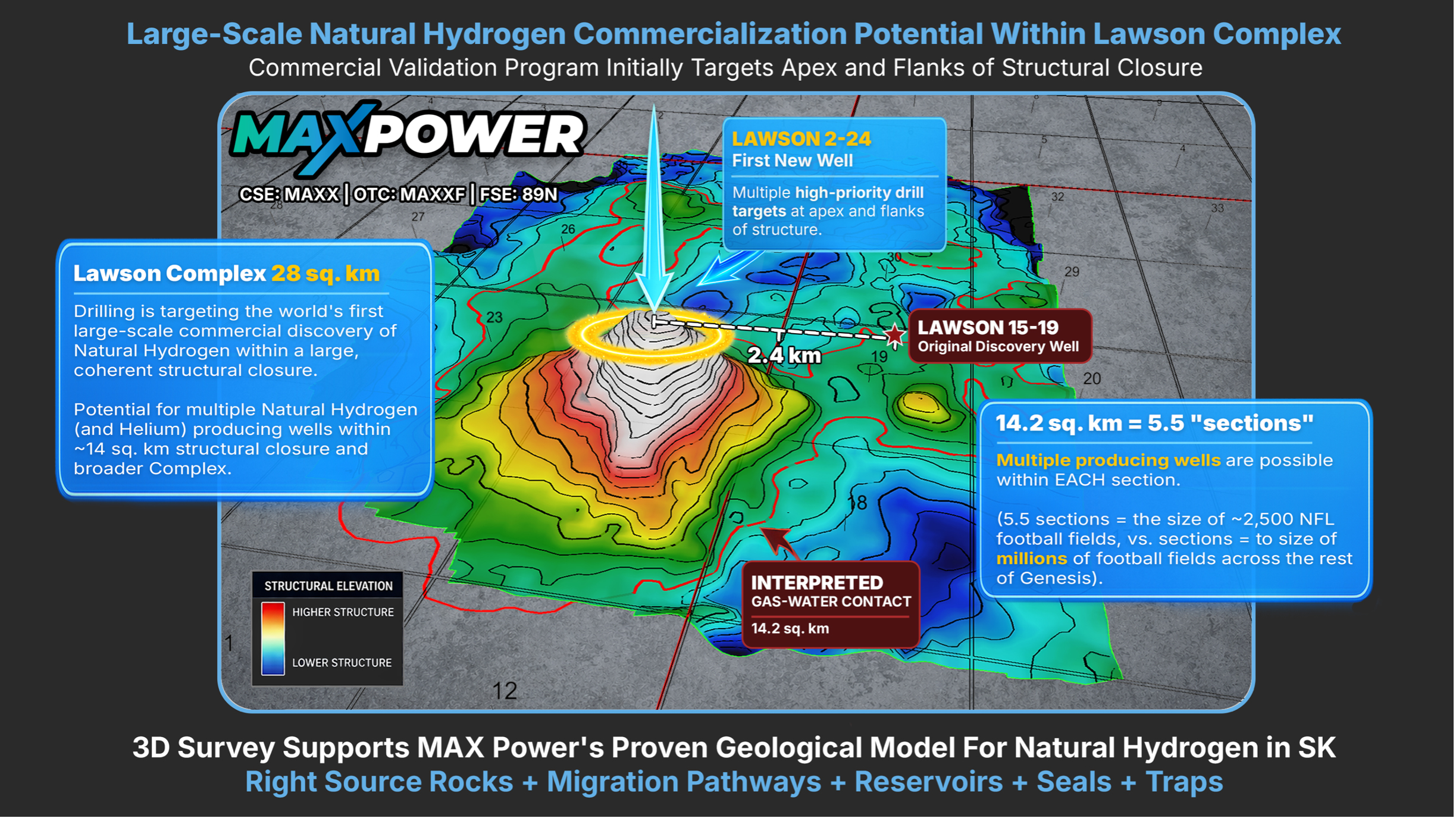The image size is (1456, 818).
Task: Click "HIGHER STRUCTURE" legend label
Action: pyautogui.click(x=344, y=613)
